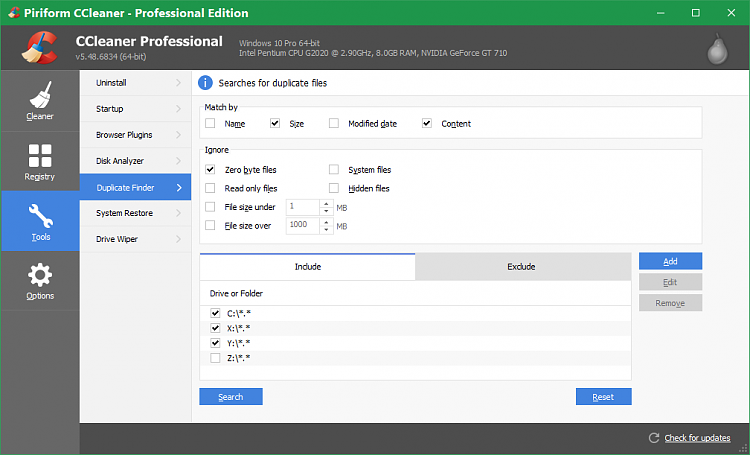Switch to the Exclude tab

523,266
